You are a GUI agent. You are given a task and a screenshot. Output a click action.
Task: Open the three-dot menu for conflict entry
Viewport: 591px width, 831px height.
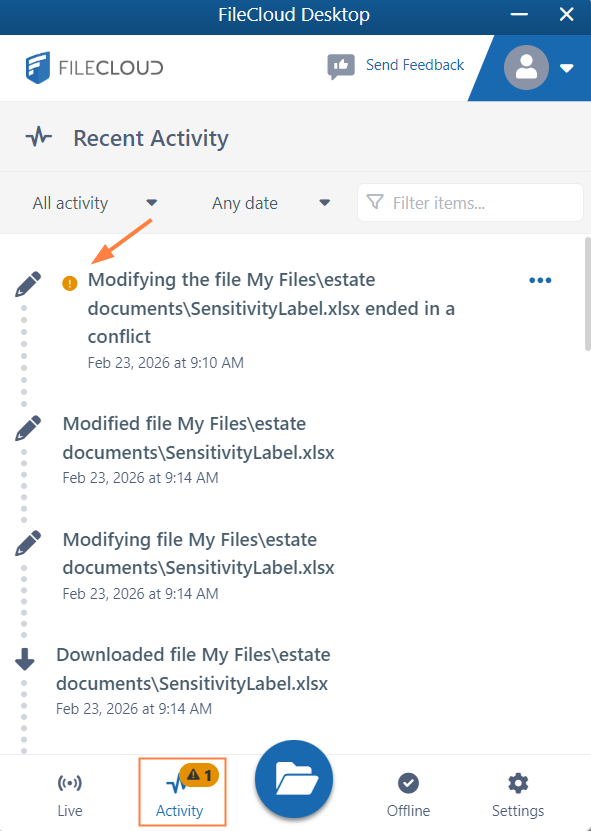(x=540, y=280)
